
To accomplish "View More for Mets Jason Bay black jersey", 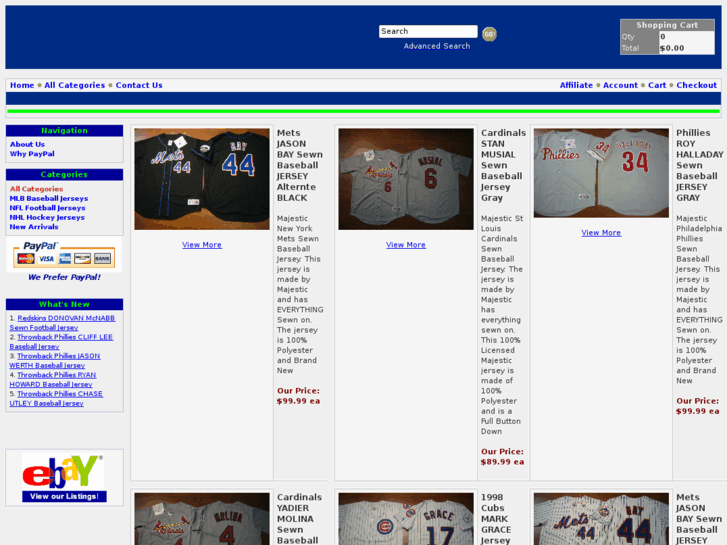I will 202,245.
